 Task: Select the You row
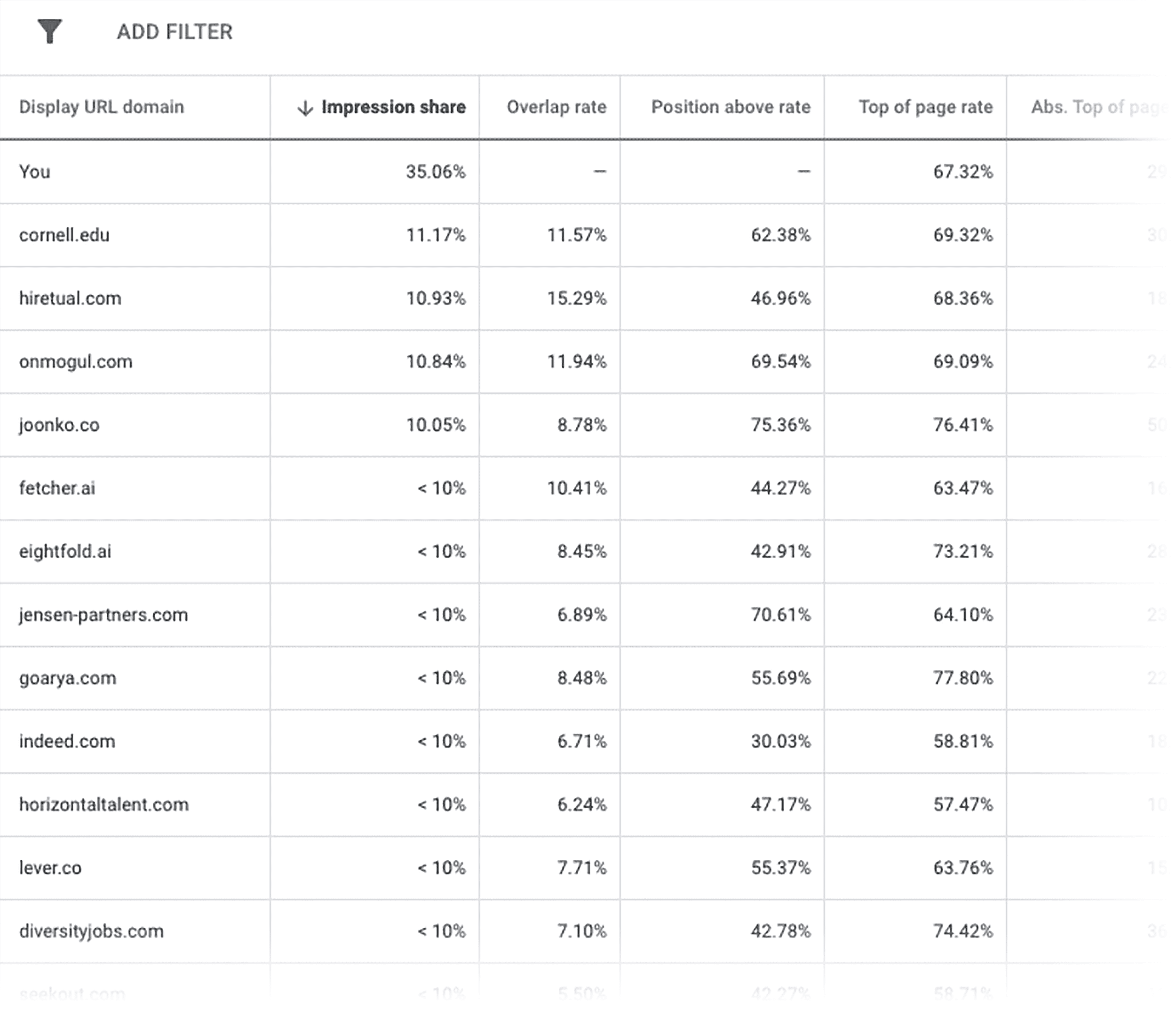click(x=35, y=171)
